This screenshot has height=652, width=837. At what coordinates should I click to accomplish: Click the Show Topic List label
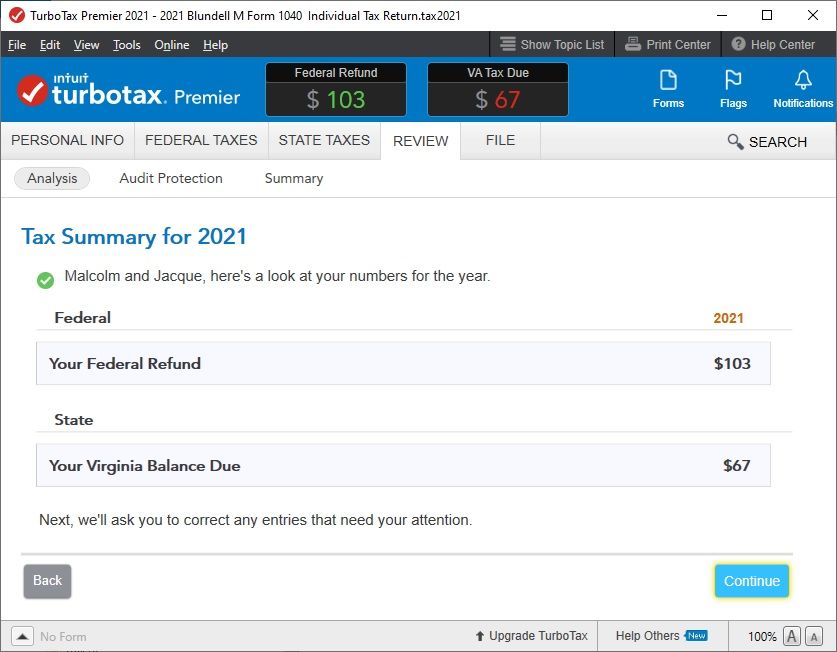(x=562, y=45)
